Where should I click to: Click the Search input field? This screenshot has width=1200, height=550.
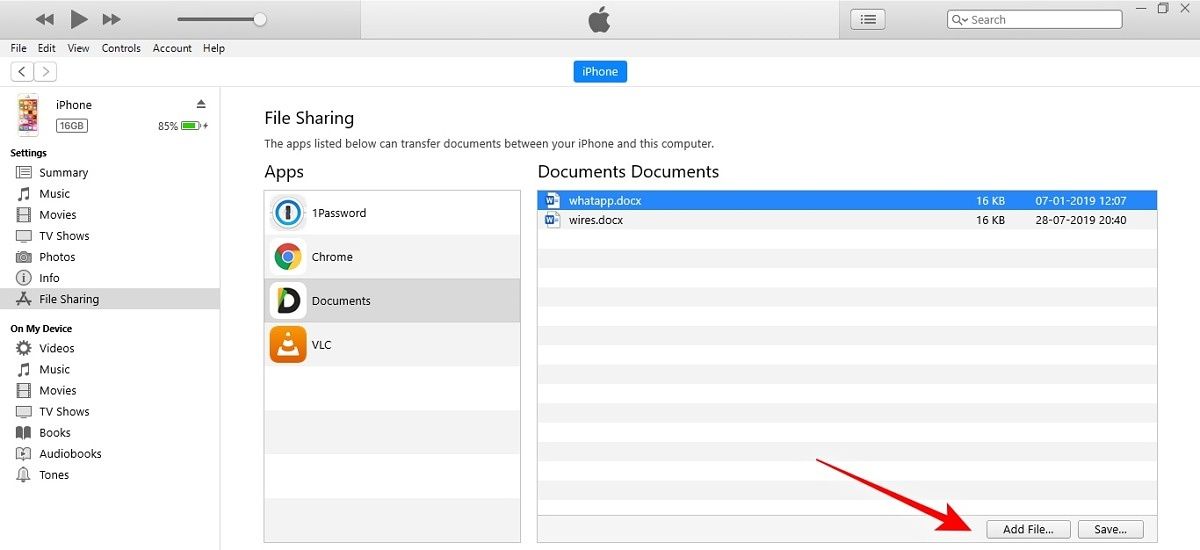(1040, 19)
